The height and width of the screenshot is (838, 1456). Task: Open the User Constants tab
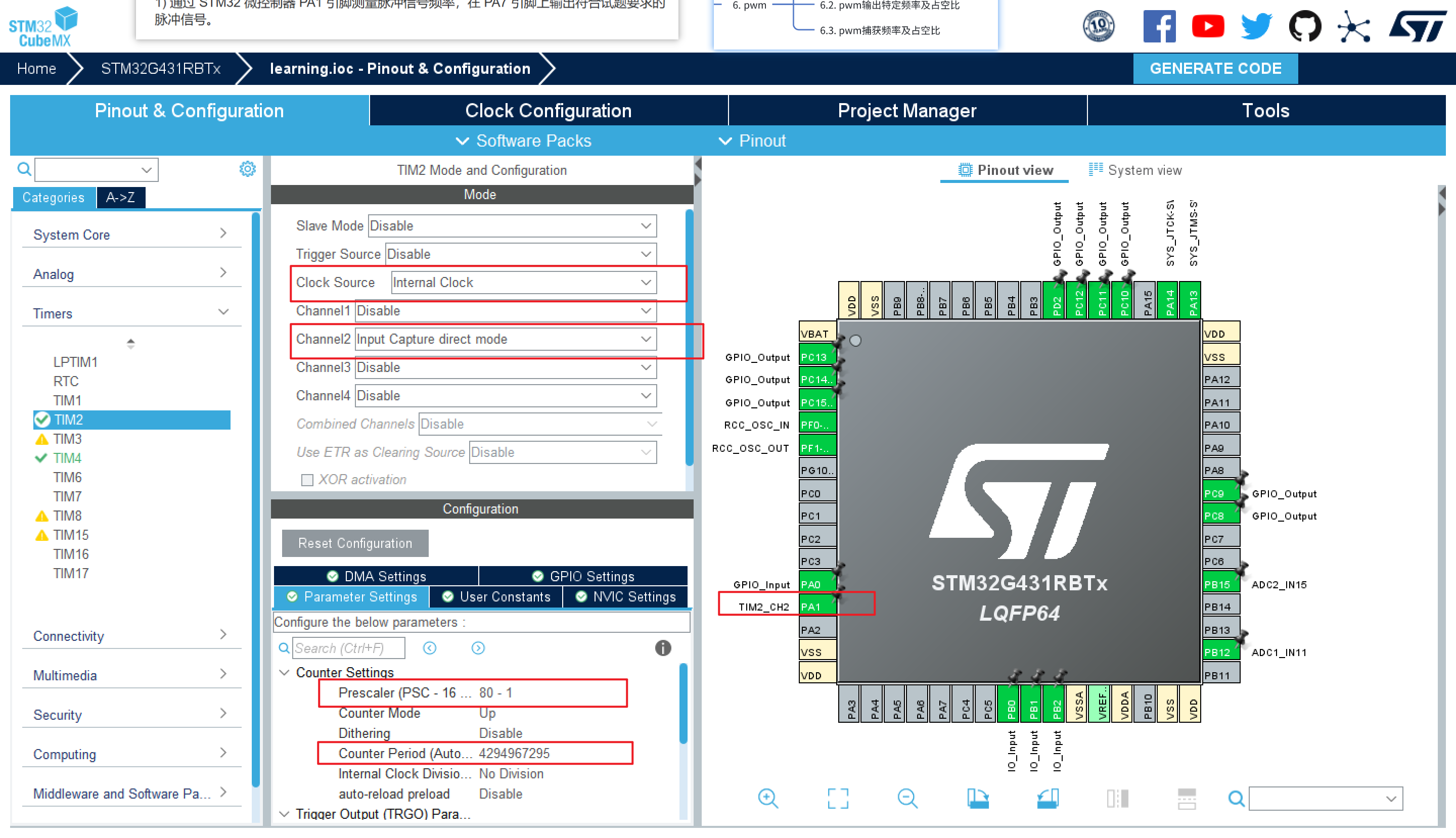pyautogui.click(x=495, y=597)
